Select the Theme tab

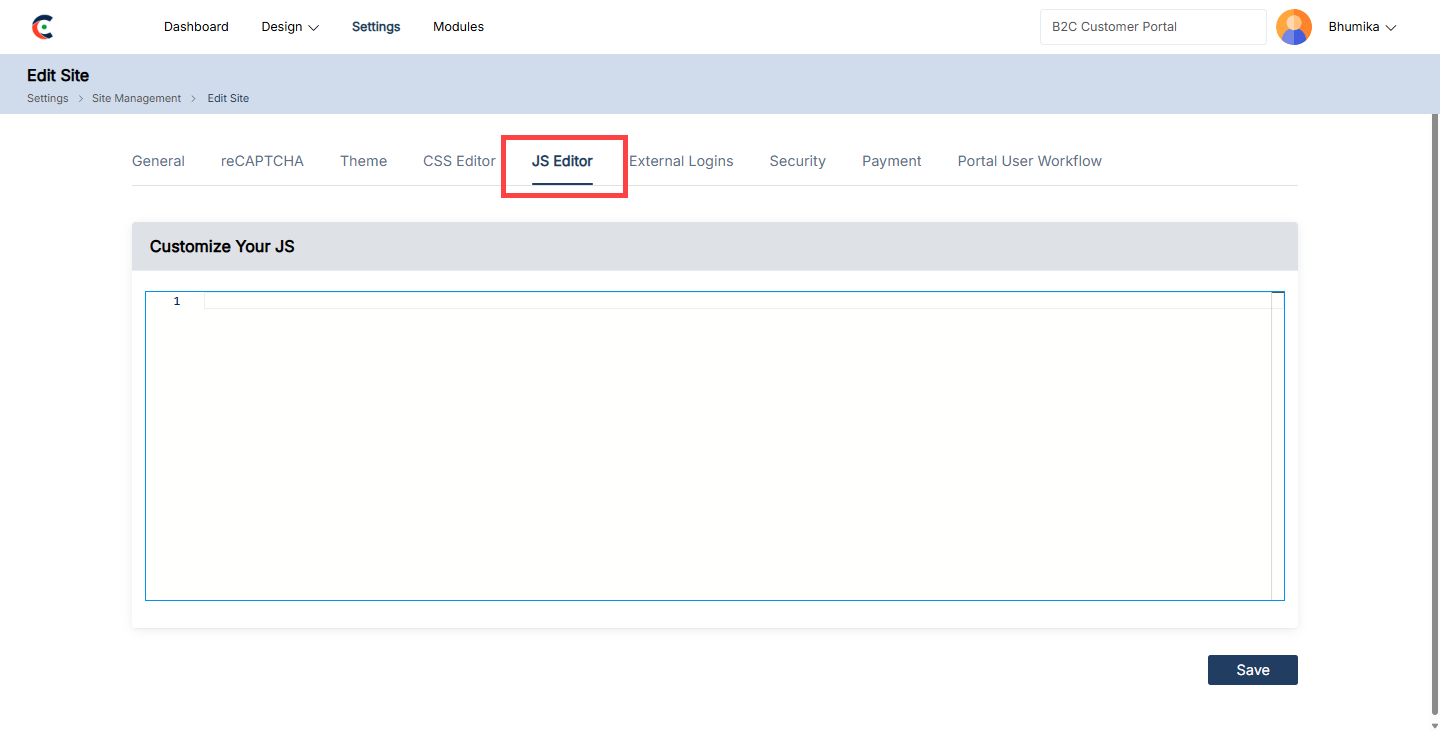pyautogui.click(x=363, y=161)
